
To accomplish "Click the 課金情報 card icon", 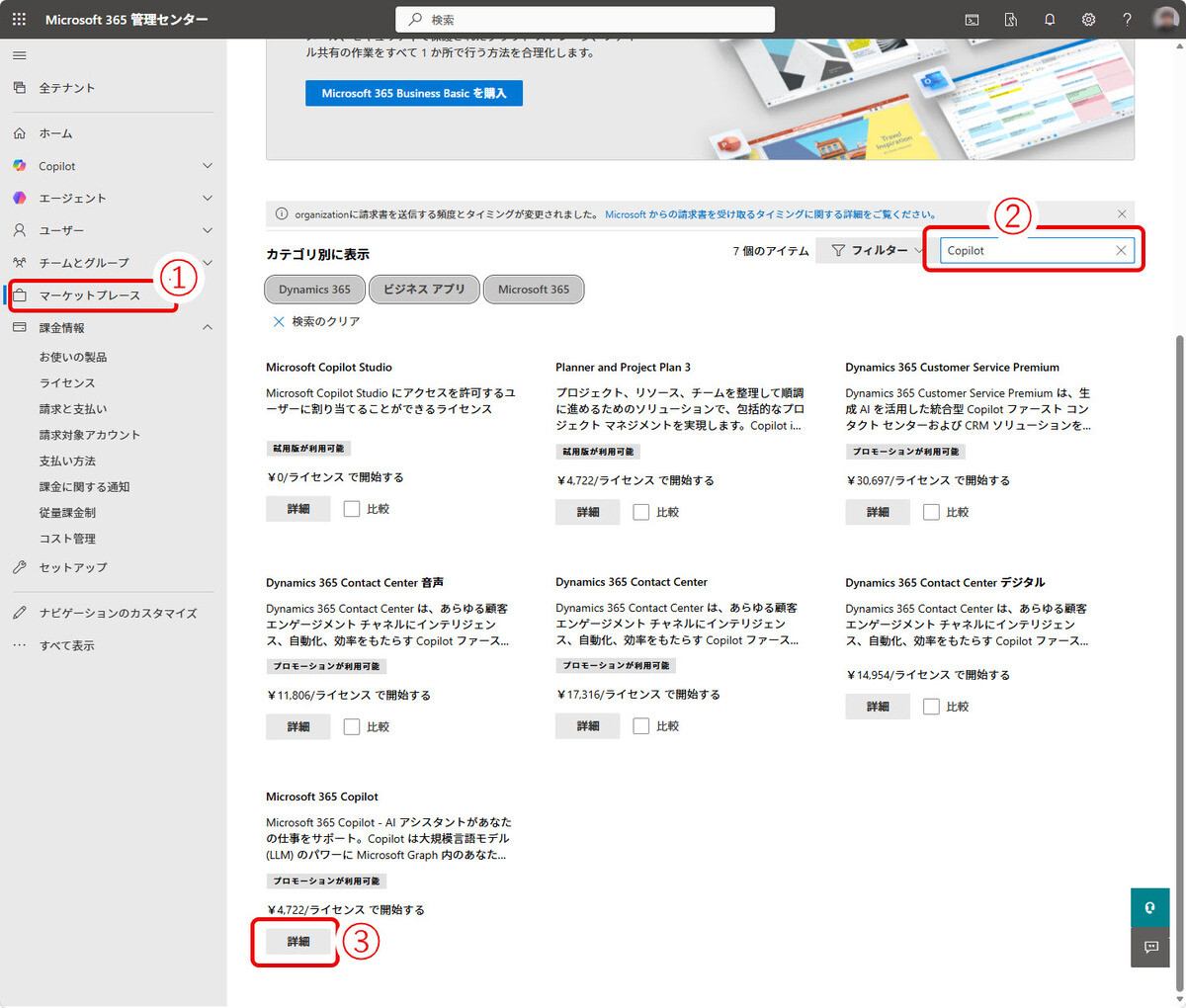I will (x=20, y=327).
